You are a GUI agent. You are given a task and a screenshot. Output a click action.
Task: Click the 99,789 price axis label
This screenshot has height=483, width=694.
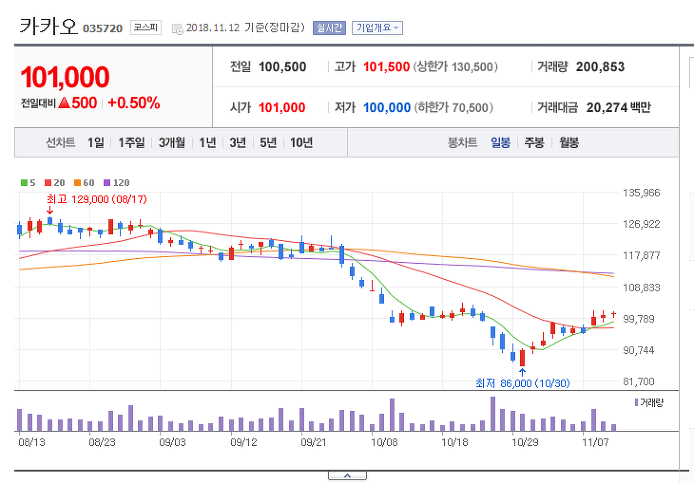(x=639, y=319)
